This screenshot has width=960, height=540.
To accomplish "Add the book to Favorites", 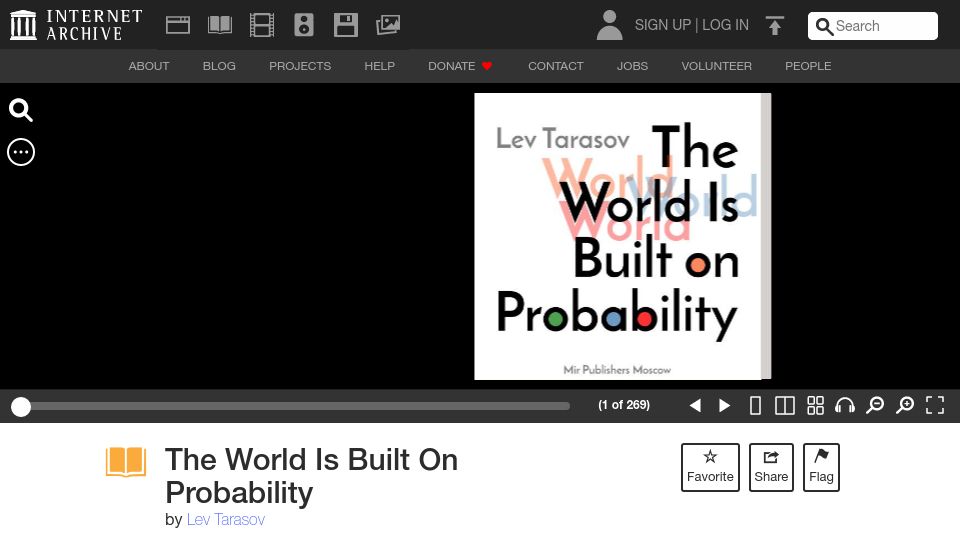I will point(710,467).
